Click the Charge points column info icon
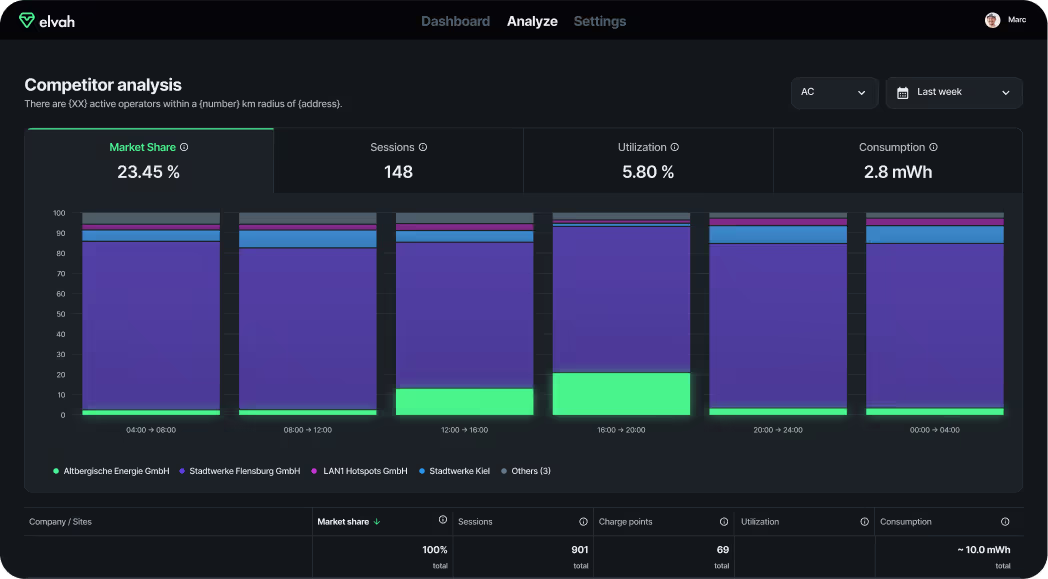Viewport: 1048px width, 579px height. (x=723, y=521)
